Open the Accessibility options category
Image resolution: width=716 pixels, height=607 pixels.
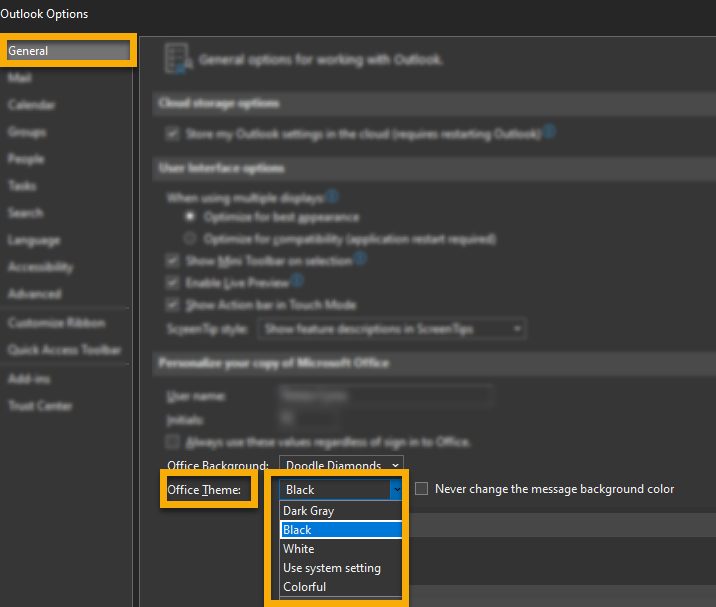pos(40,267)
